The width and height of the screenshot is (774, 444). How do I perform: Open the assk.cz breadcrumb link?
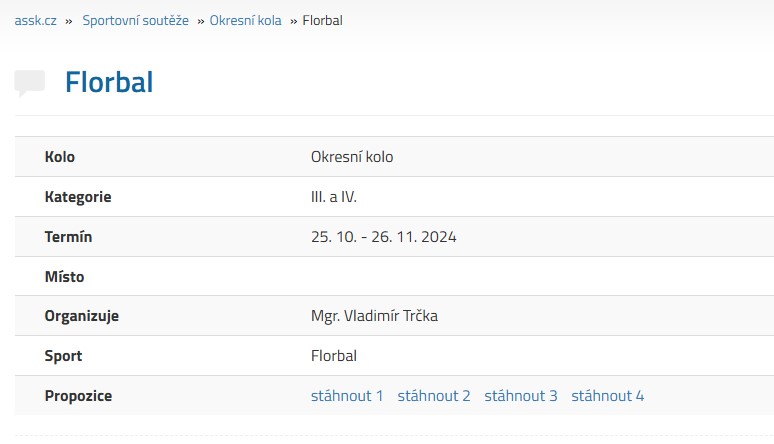tap(36, 21)
